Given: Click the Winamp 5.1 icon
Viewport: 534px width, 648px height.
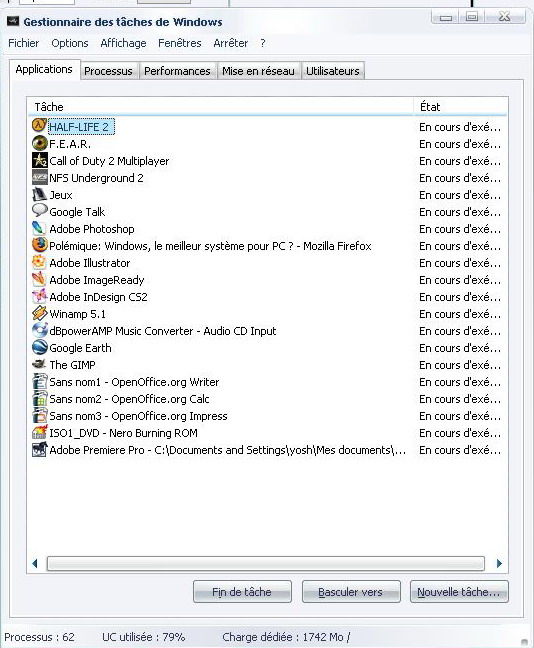Looking at the screenshot, I should click(x=39, y=313).
